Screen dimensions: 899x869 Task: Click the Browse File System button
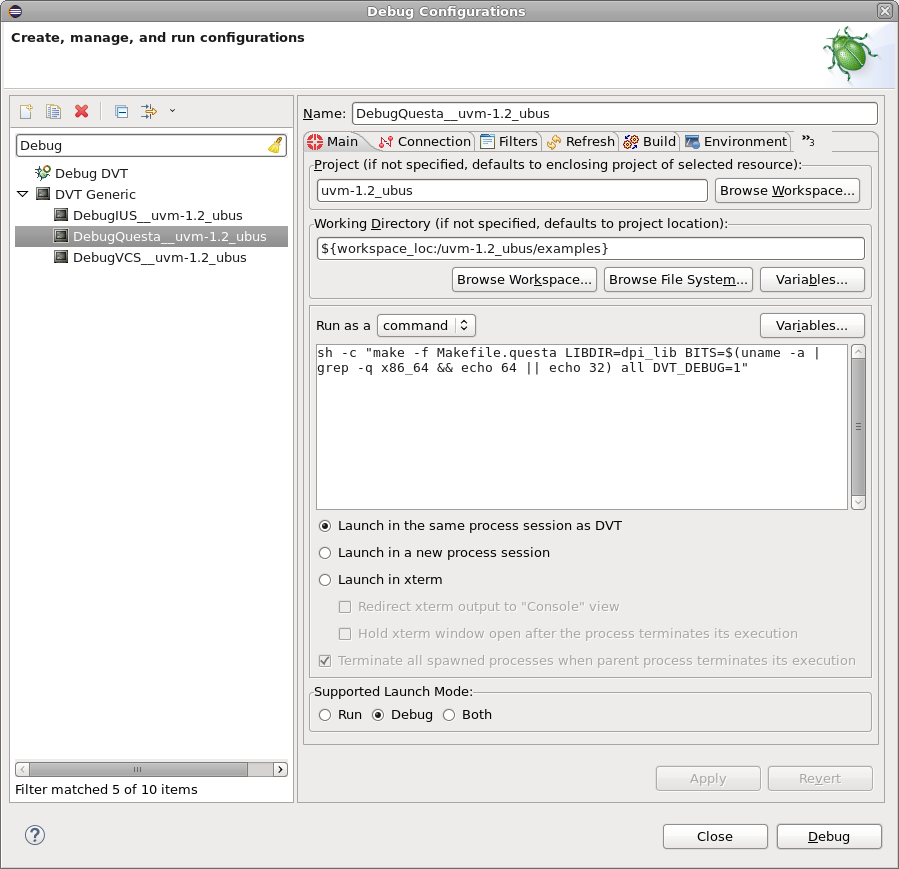678,279
